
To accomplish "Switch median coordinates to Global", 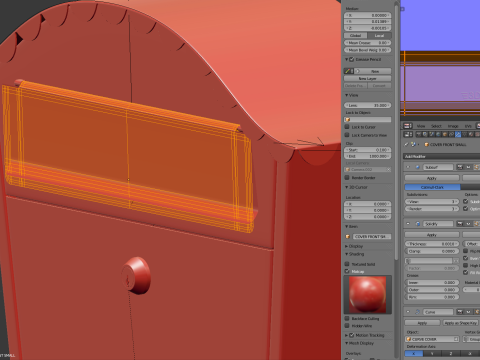I will 356,35.
